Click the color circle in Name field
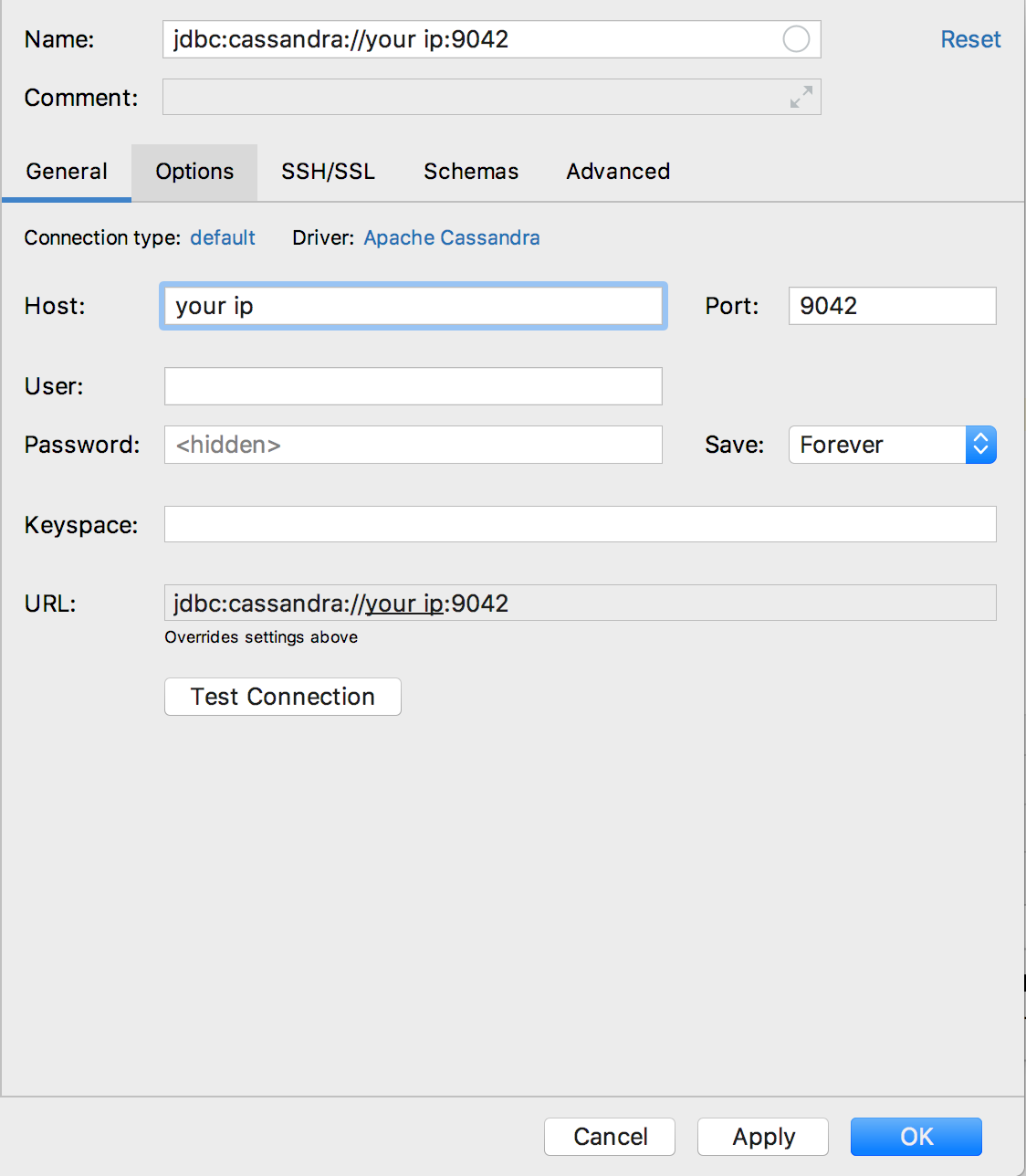 pyautogui.click(x=796, y=39)
